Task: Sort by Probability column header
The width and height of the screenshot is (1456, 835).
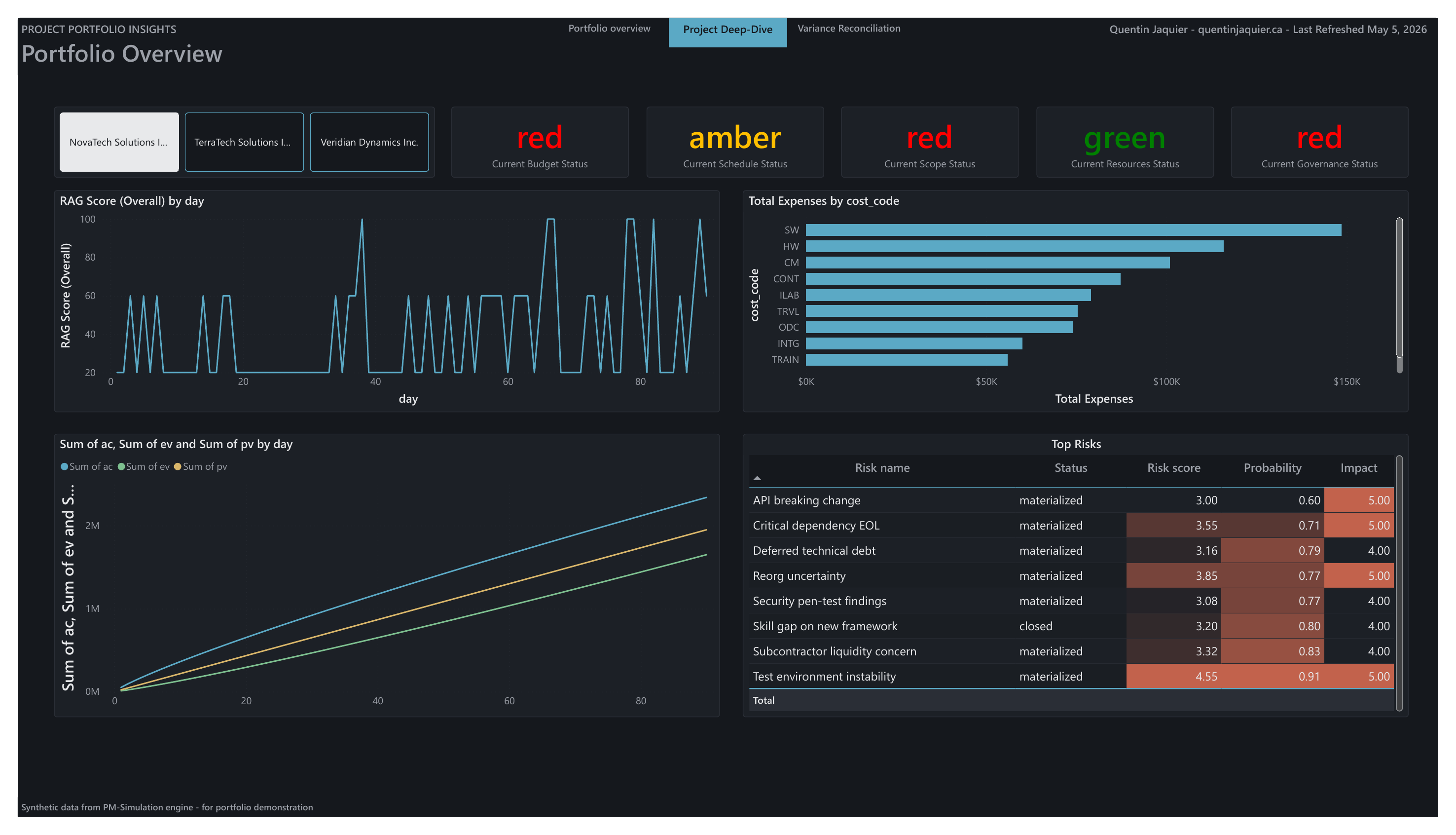Action: point(1272,467)
